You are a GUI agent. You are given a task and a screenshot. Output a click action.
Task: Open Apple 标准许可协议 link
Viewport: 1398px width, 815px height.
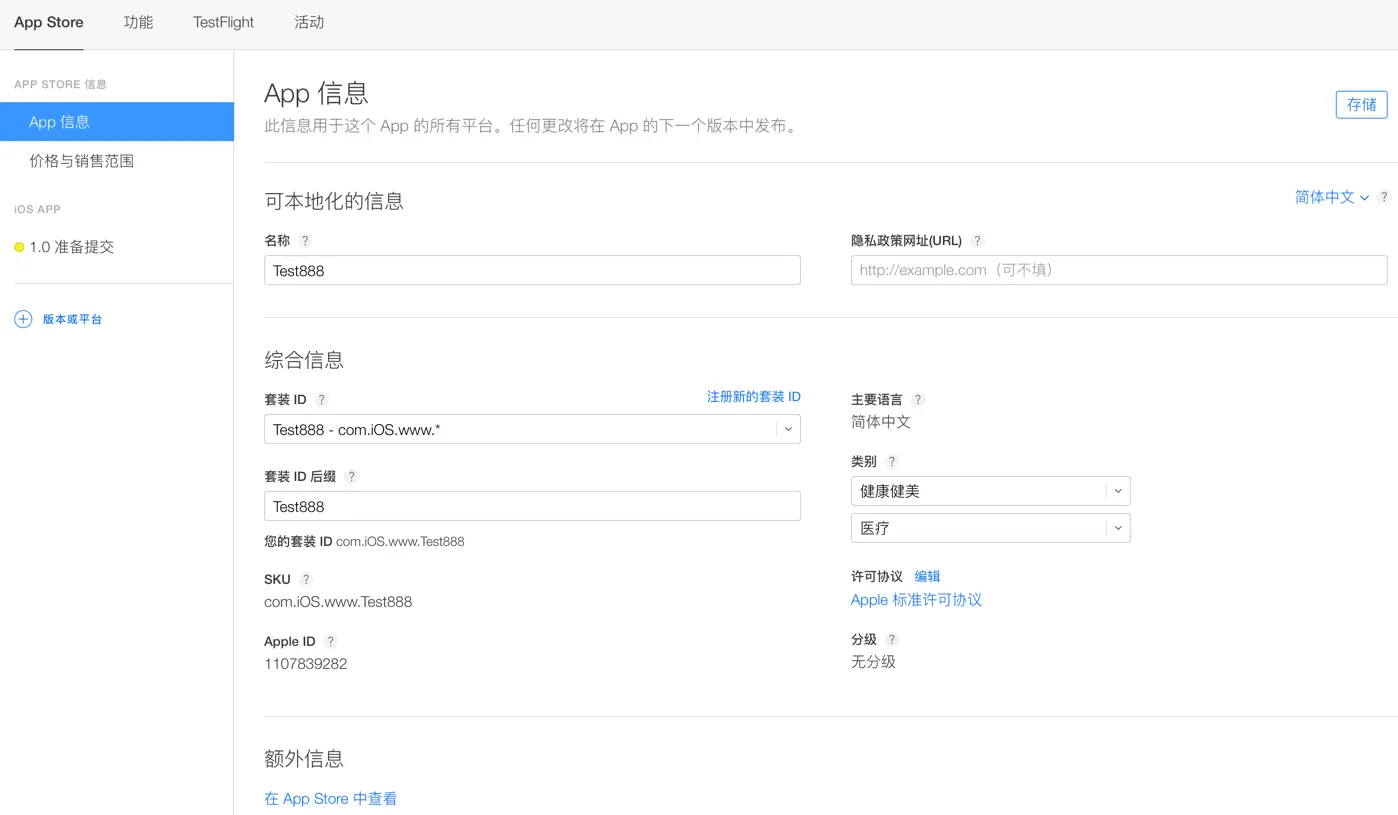click(916, 600)
